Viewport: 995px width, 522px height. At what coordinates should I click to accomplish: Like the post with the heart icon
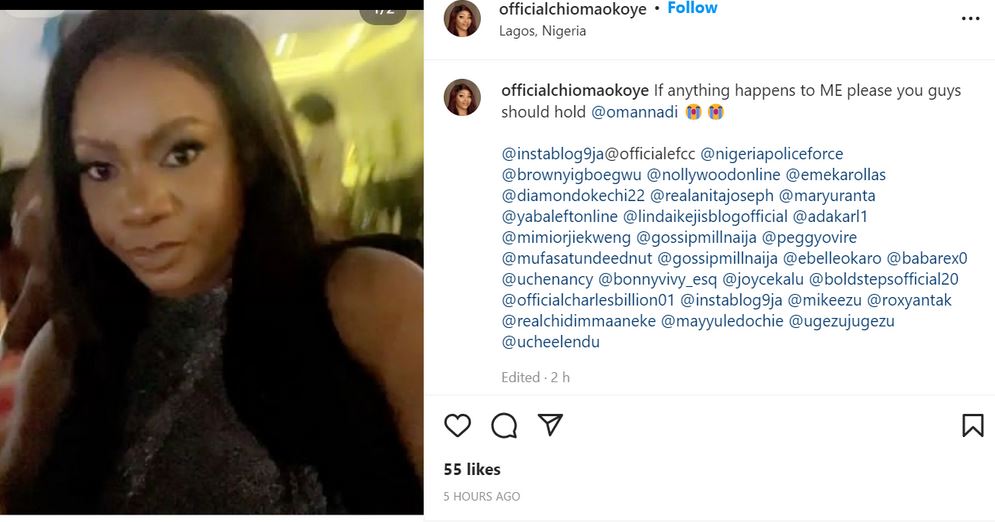tap(457, 426)
